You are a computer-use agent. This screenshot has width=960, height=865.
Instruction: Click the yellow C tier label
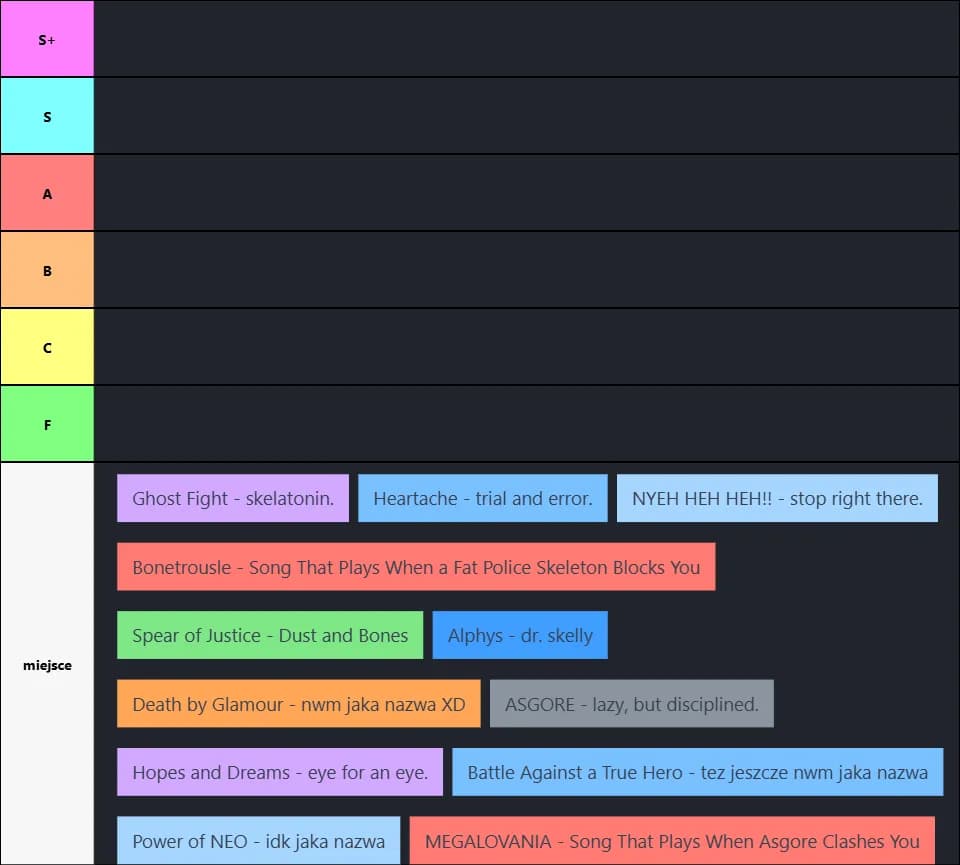pos(47,347)
